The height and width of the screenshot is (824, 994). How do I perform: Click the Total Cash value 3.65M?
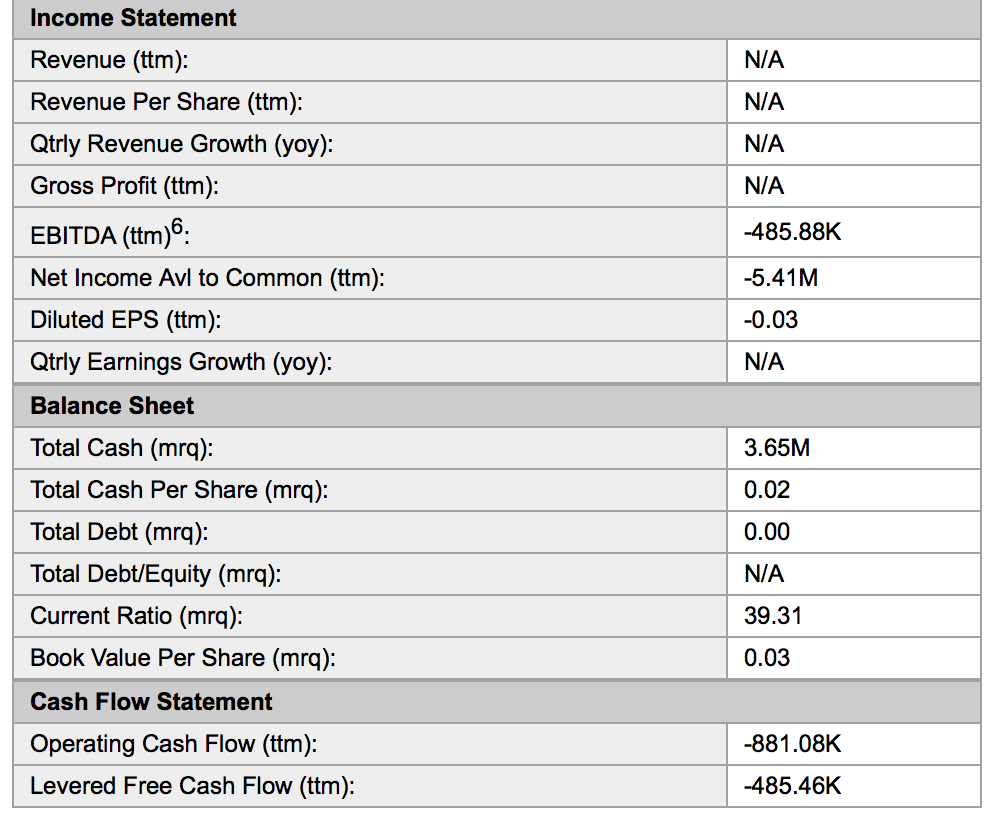[776, 448]
